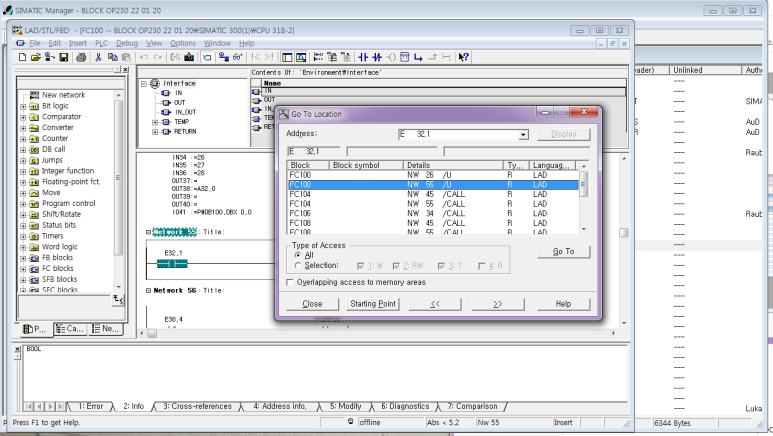Toggle the 2: RW access checkbox
Image resolution: width=773 pixels, height=436 pixels.
tap(396, 266)
